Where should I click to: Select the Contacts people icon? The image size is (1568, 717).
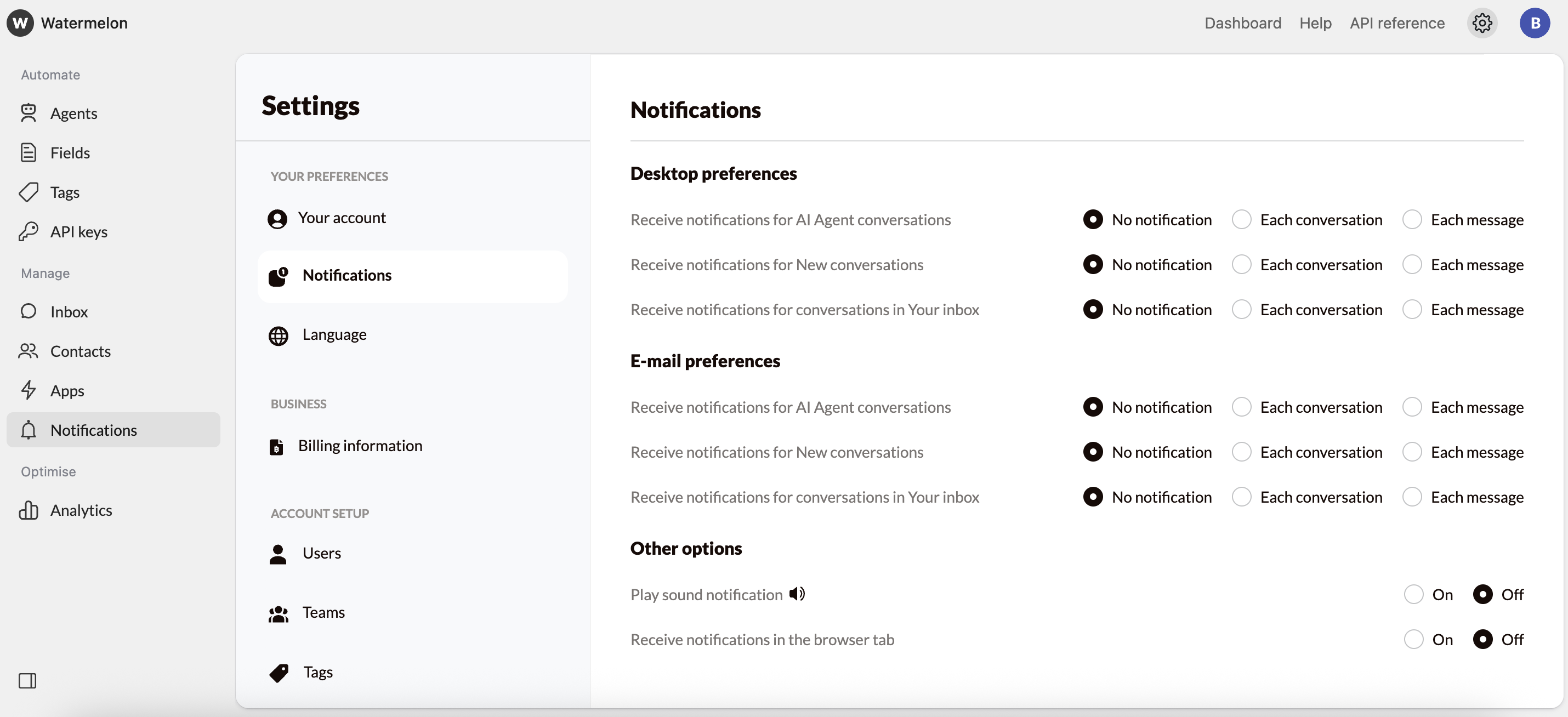click(x=29, y=351)
